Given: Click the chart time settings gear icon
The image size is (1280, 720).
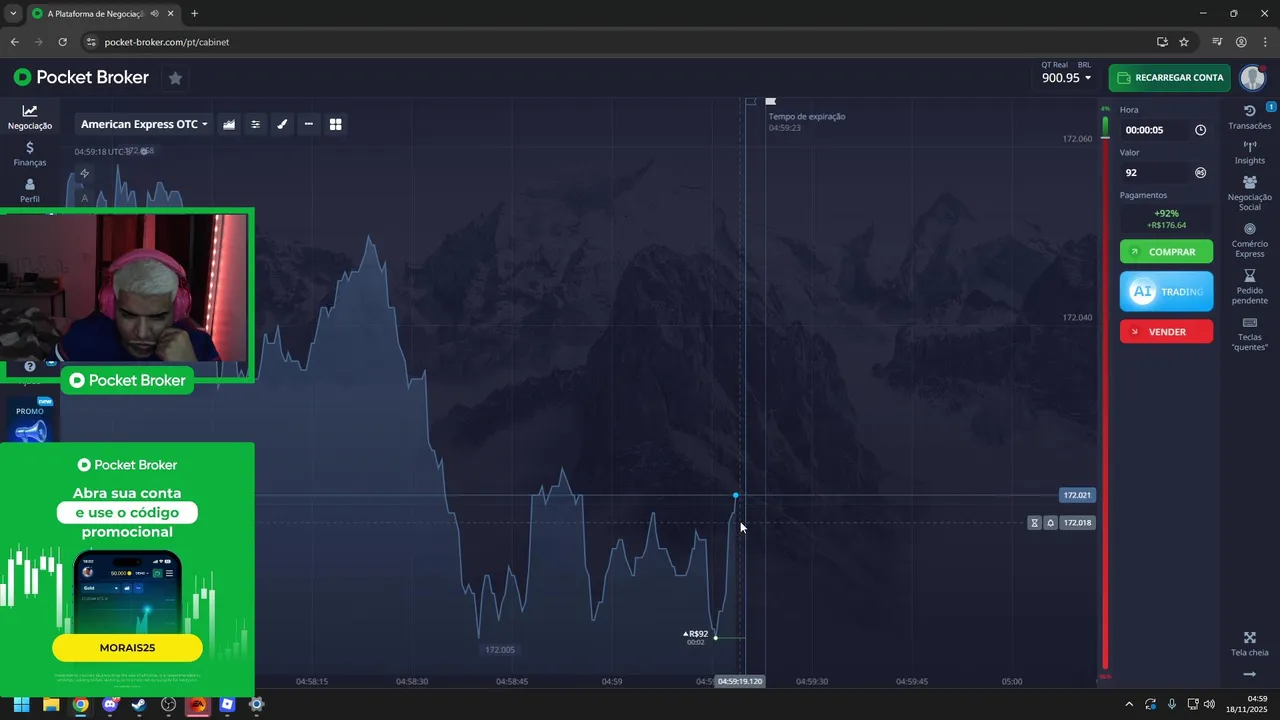Looking at the screenshot, I should point(144,151).
